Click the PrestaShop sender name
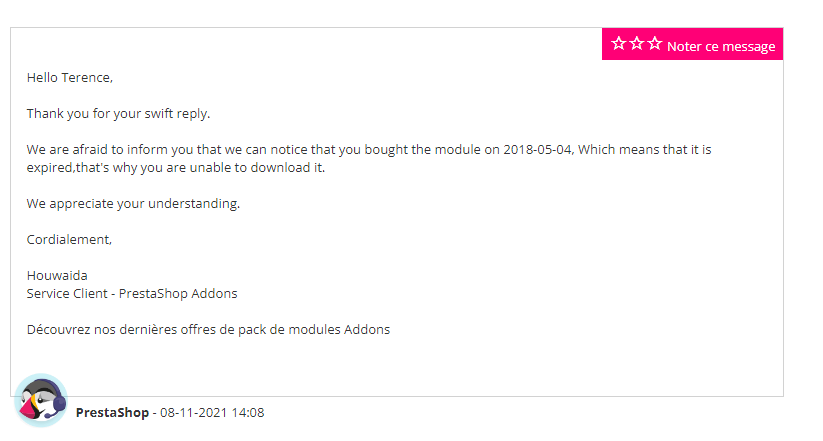Image resolution: width=823 pixels, height=441 pixels. [x=112, y=412]
